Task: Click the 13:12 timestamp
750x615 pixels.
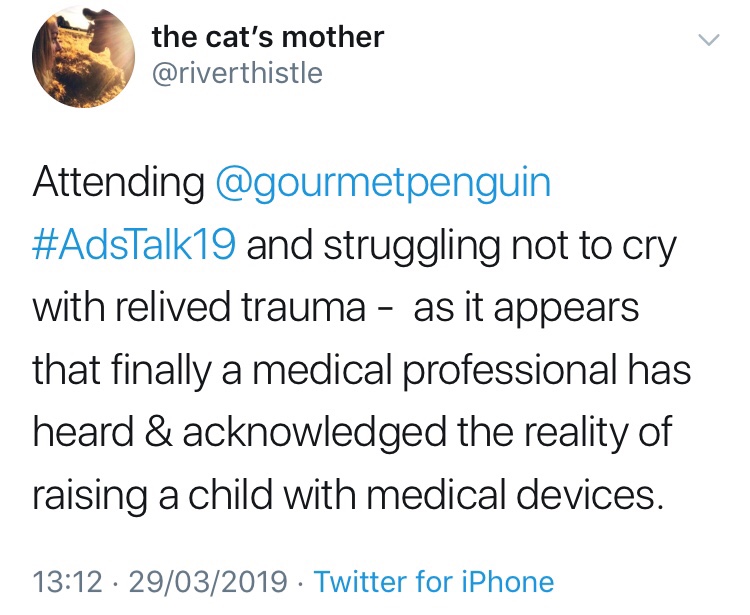Action: click(x=66, y=581)
